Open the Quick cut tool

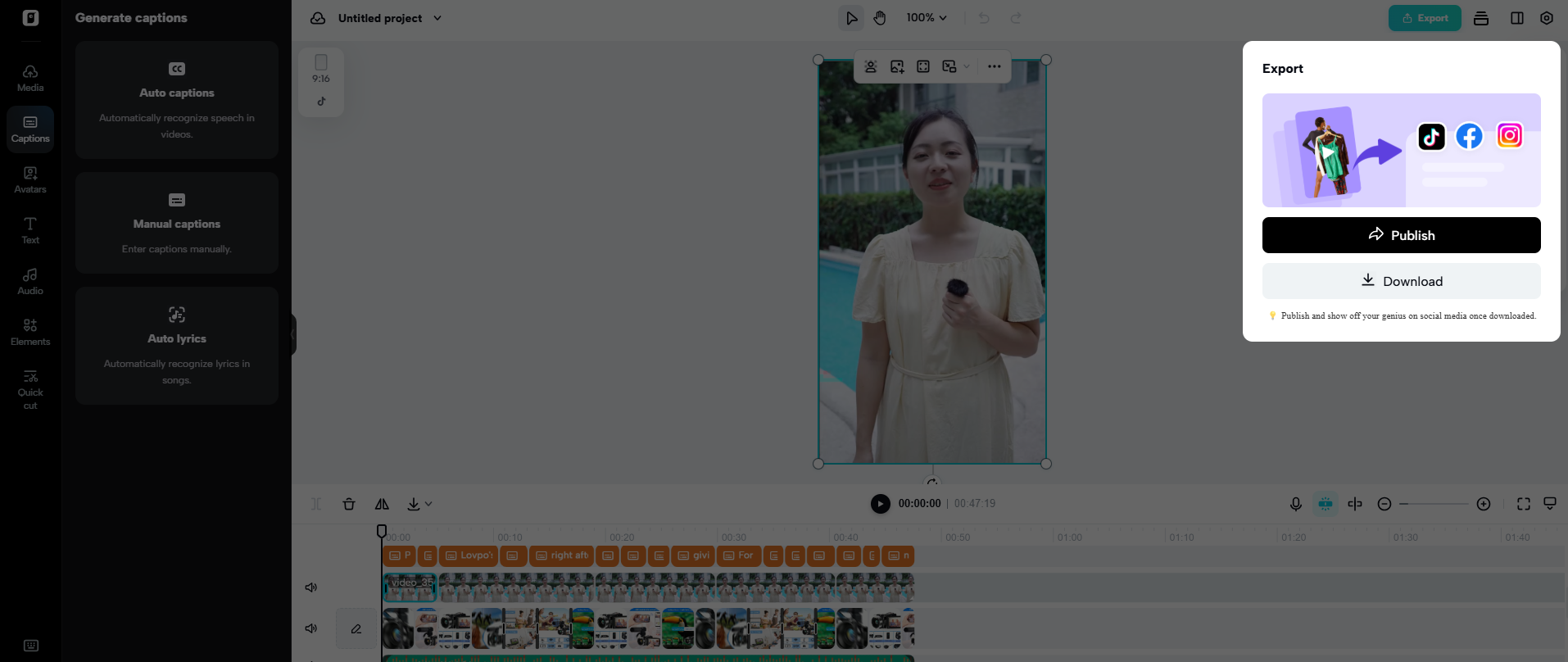click(30, 388)
